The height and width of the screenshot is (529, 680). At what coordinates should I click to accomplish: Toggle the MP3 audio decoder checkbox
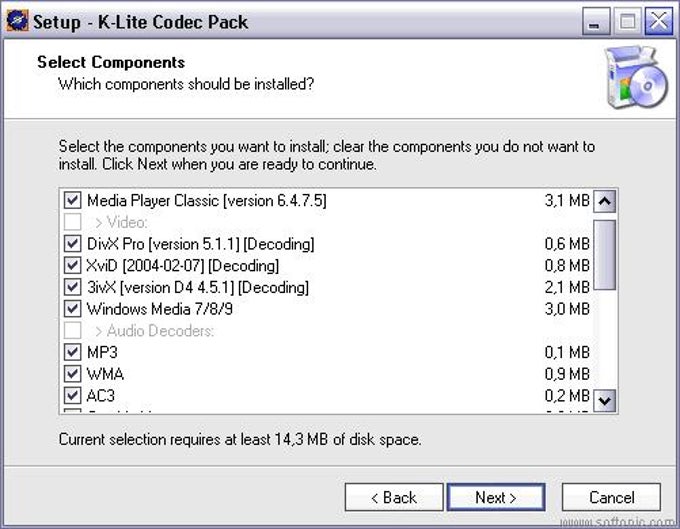pos(72,352)
